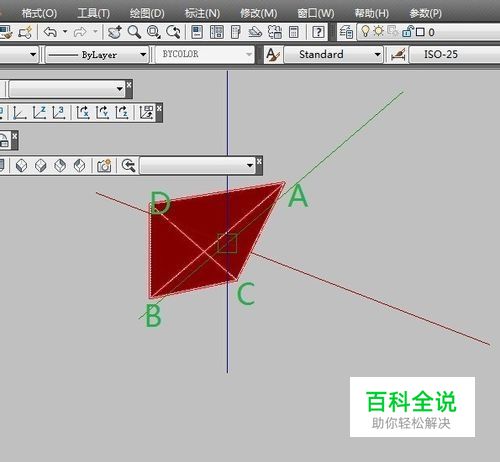The height and width of the screenshot is (462, 500).
Task: Click the Text Style icon
Action: pos(273,55)
